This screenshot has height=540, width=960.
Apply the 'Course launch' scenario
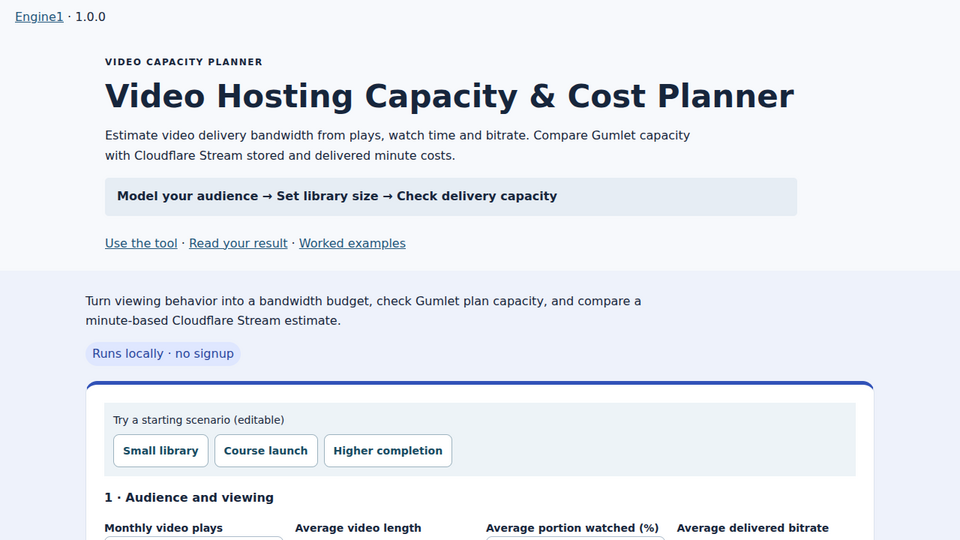coord(266,451)
